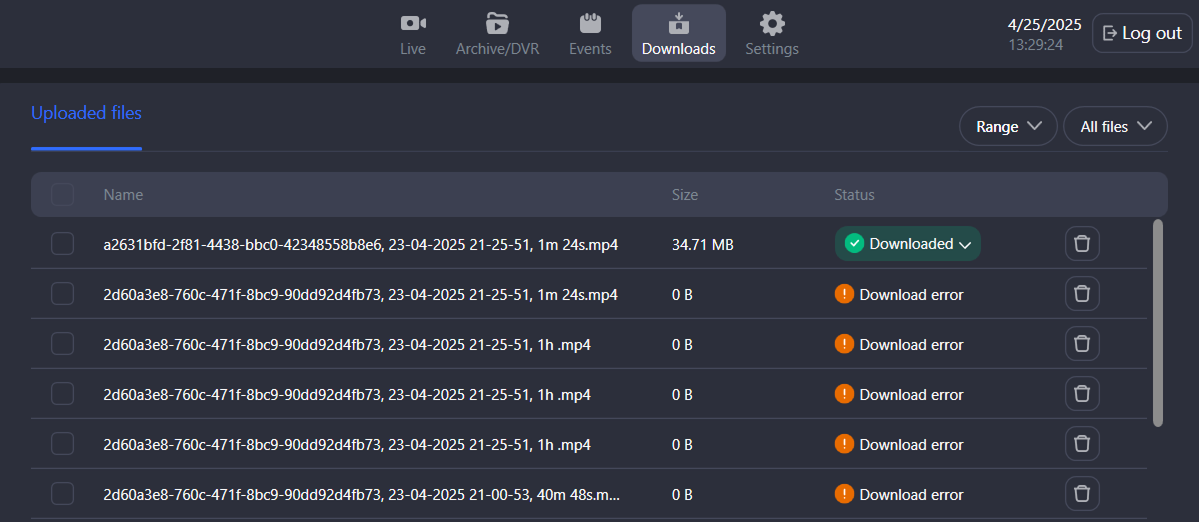Click the file list vertical scrollbar

click(1158, 322)
